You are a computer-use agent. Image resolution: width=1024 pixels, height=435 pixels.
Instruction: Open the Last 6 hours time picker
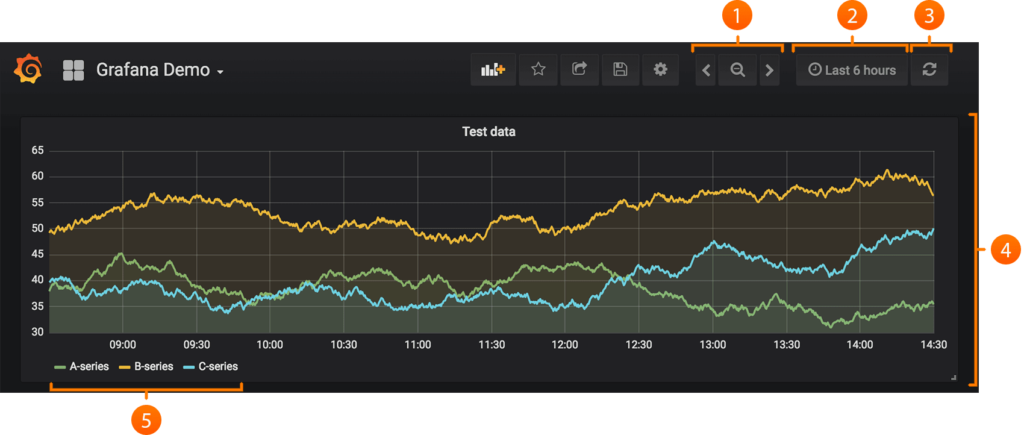coord(851,70)
